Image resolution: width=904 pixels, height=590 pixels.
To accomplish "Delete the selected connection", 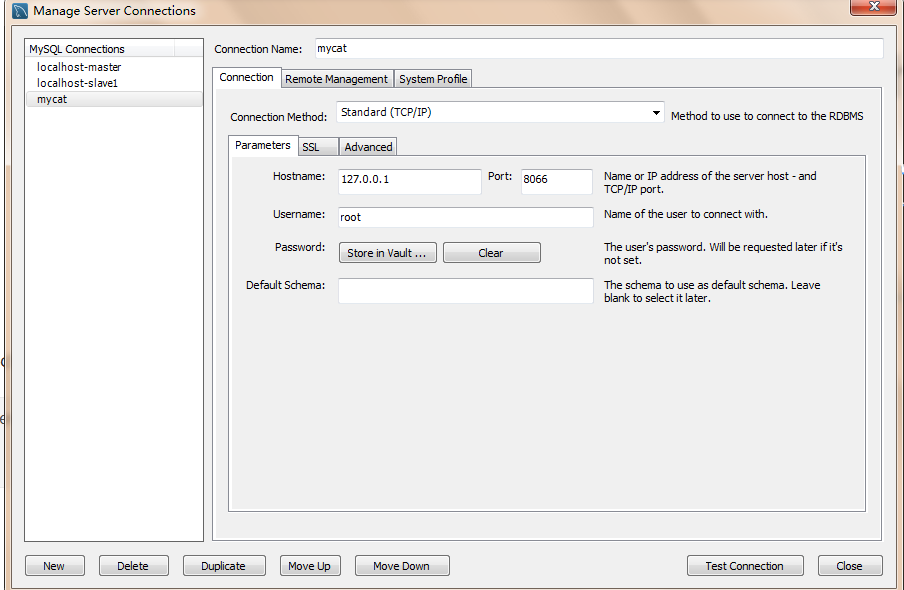I will (x=133, y=566).
